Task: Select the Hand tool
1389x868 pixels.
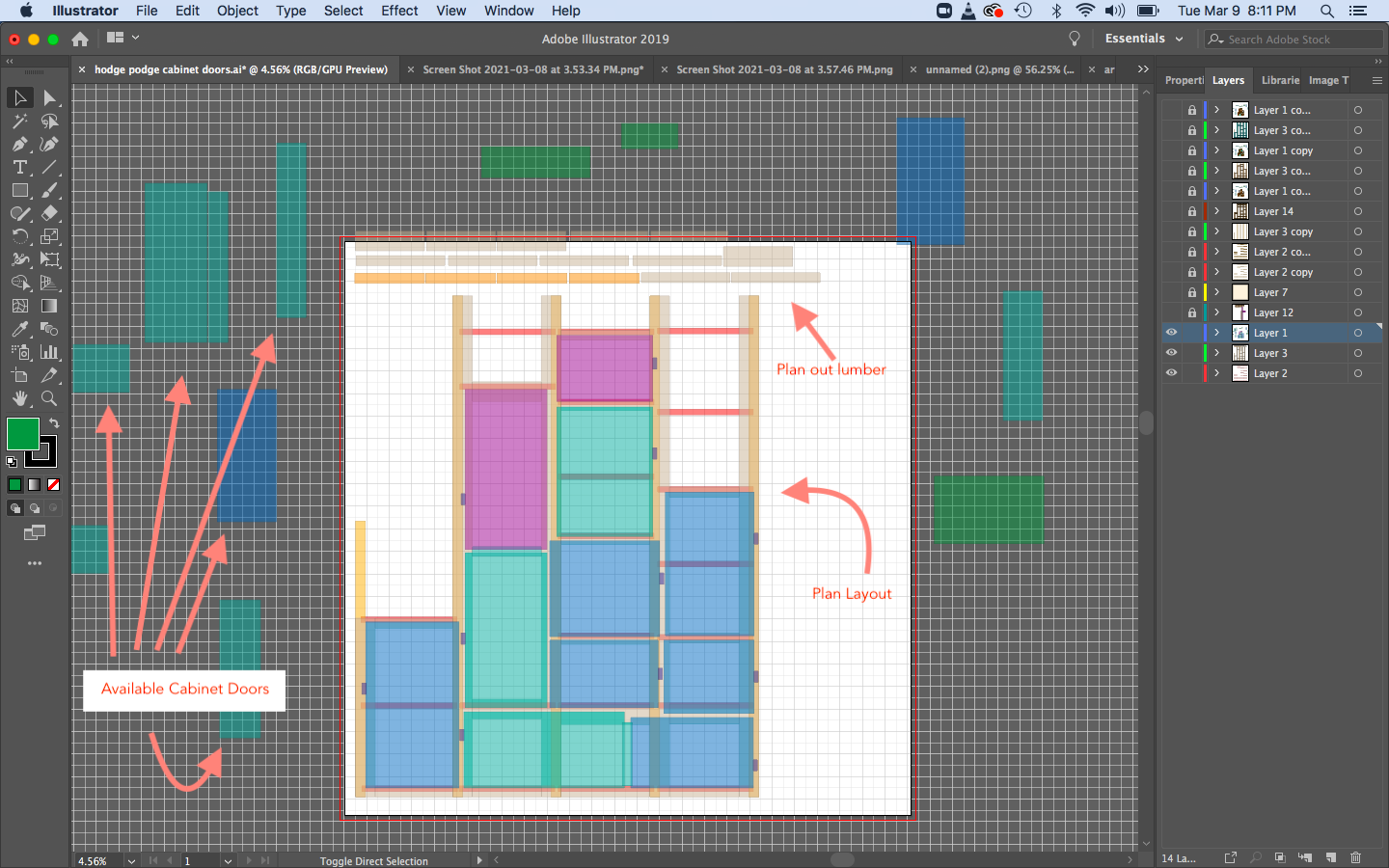Action: [19, 398]
